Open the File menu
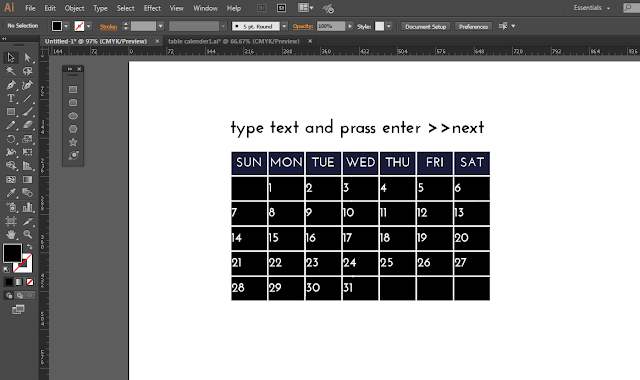The width and height of the screenshot is (640, 380). tap(30, 8)
